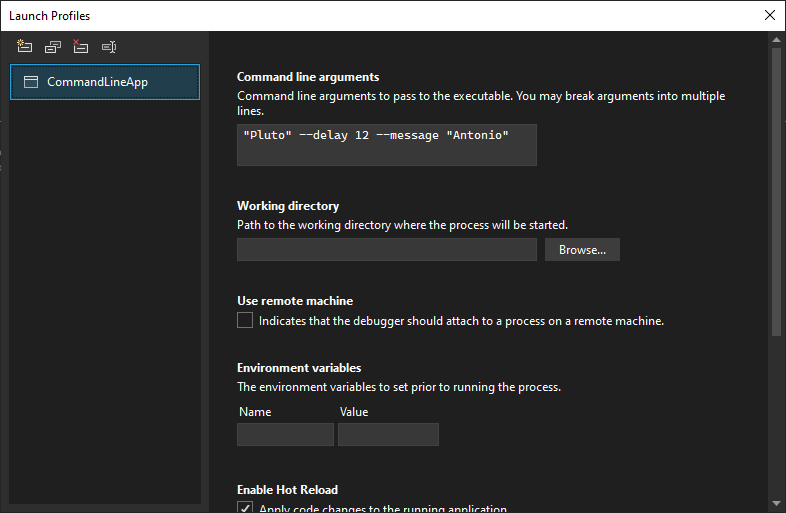Select the CommandLineApp launch profile
Viewport: 786px width, 513px height.
click(105, 82)
